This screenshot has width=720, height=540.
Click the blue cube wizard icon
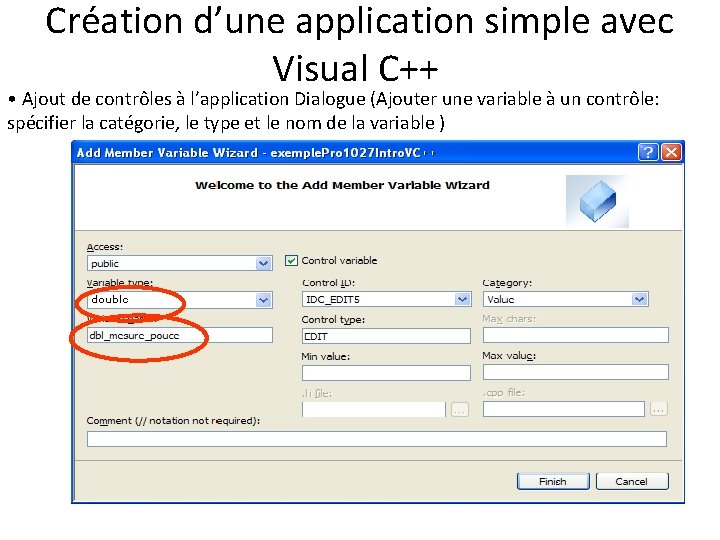tap(597, 201)
